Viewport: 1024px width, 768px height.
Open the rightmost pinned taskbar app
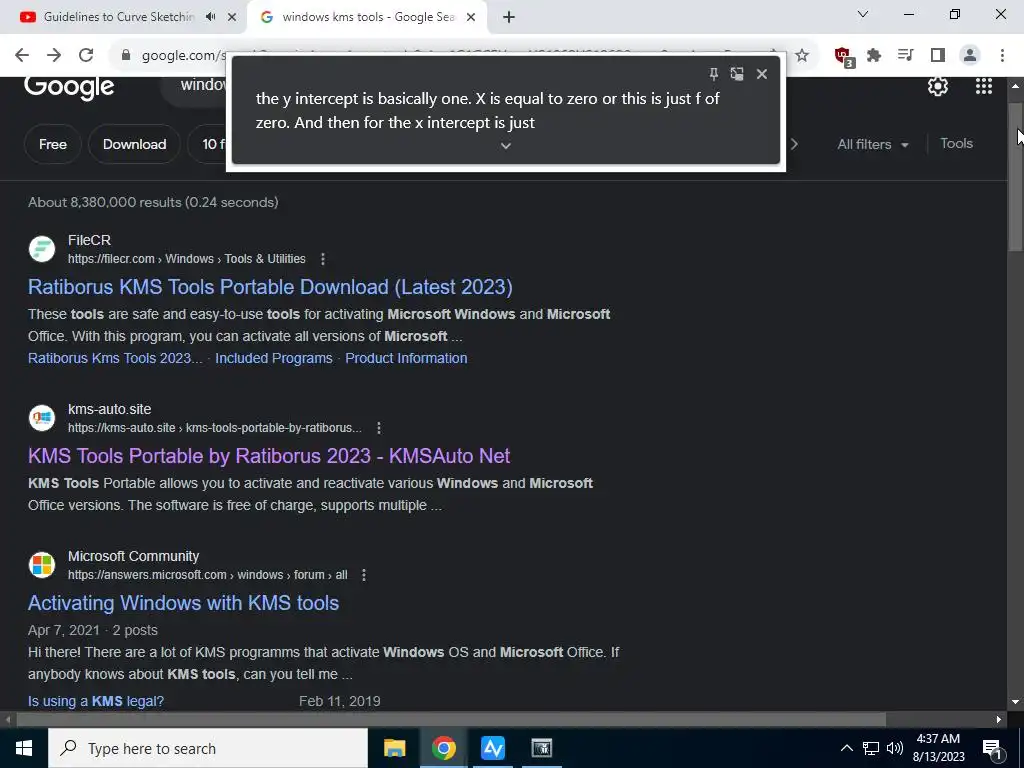541,748
